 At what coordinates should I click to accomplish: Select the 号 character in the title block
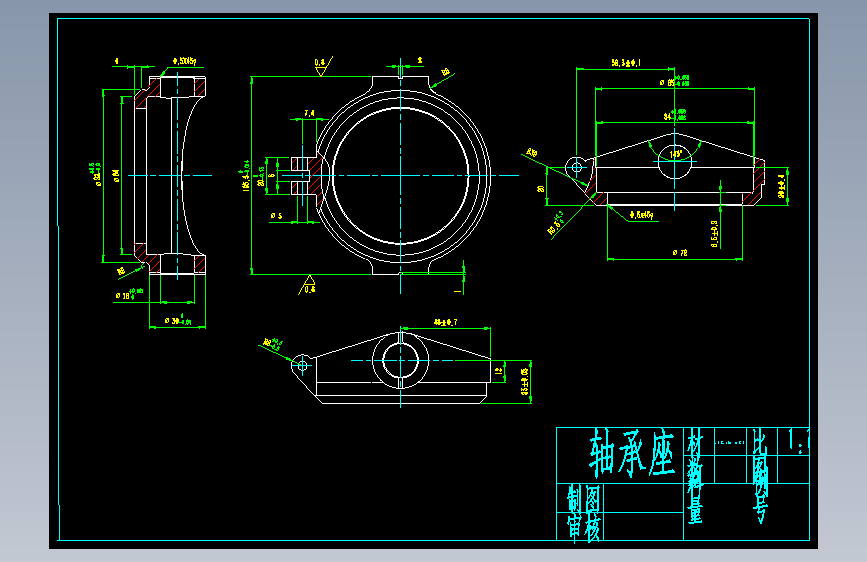[x=761, y=510]
